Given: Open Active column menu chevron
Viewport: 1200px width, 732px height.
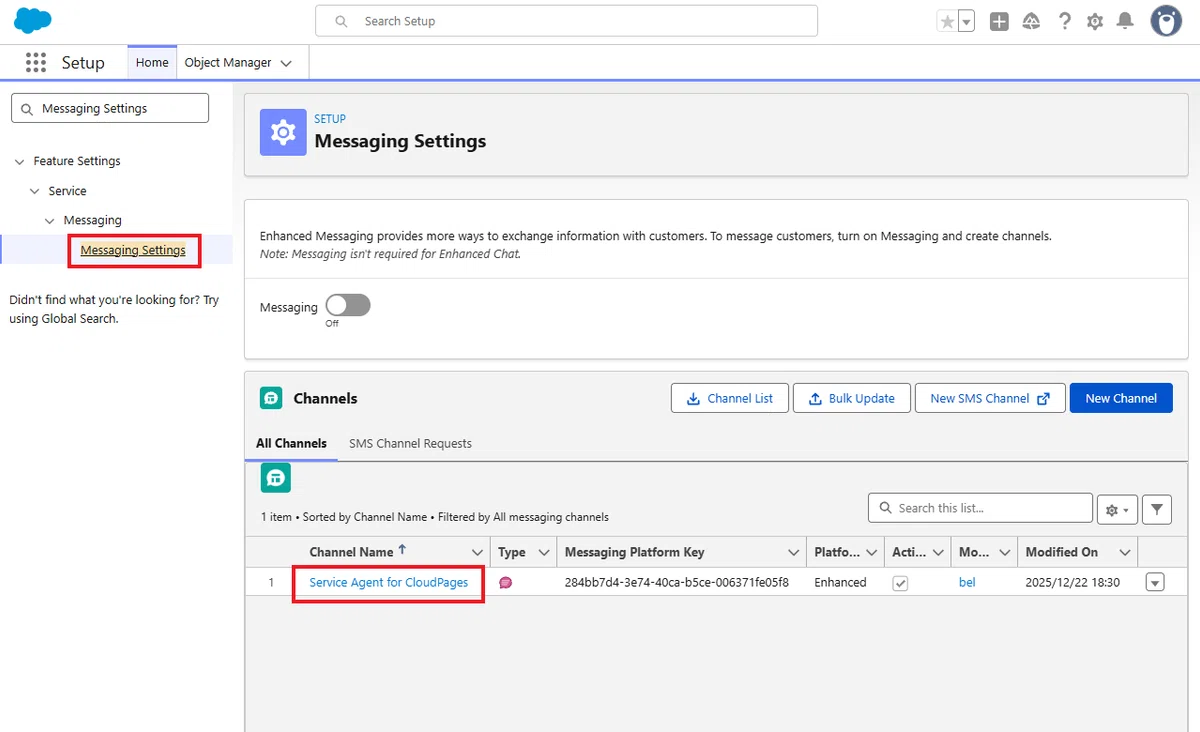Looking at the screenshot, I should click(x=938, y=552).
